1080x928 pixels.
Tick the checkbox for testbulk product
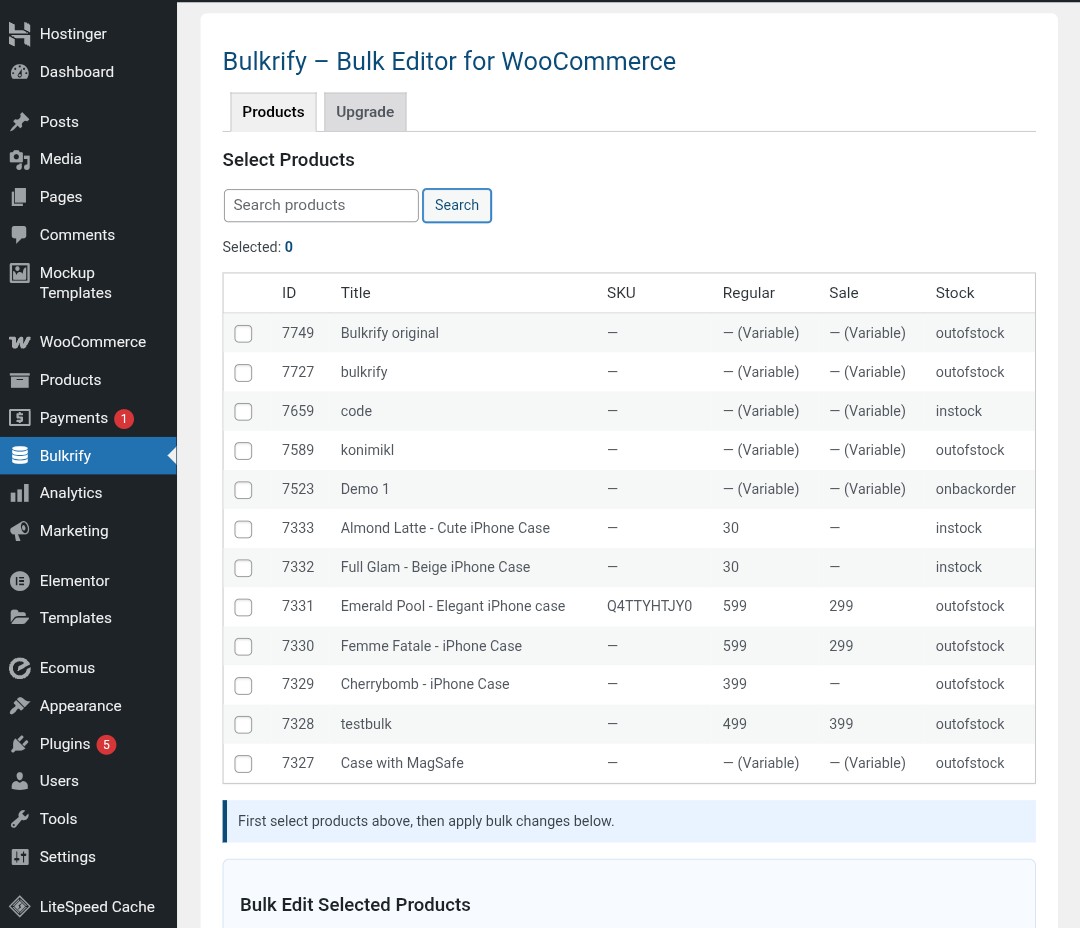243,724
